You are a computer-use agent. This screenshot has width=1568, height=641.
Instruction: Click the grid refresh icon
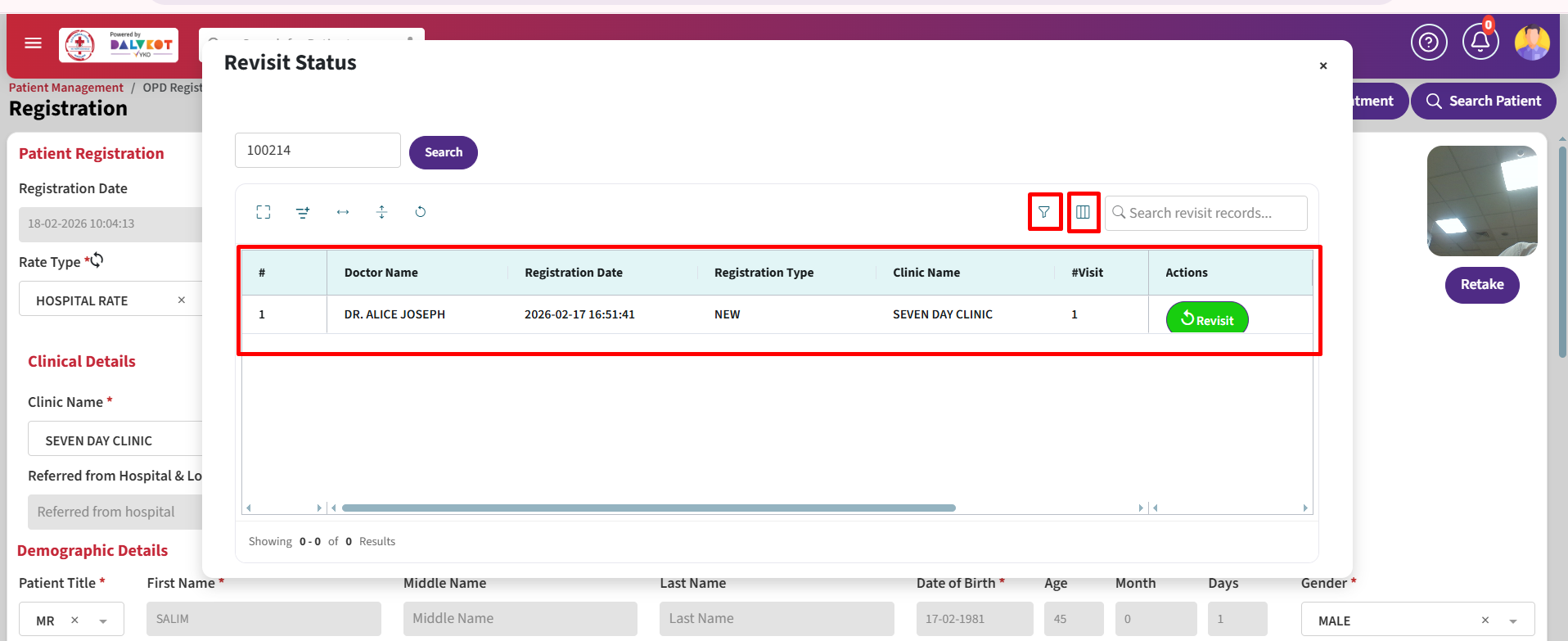420,212
